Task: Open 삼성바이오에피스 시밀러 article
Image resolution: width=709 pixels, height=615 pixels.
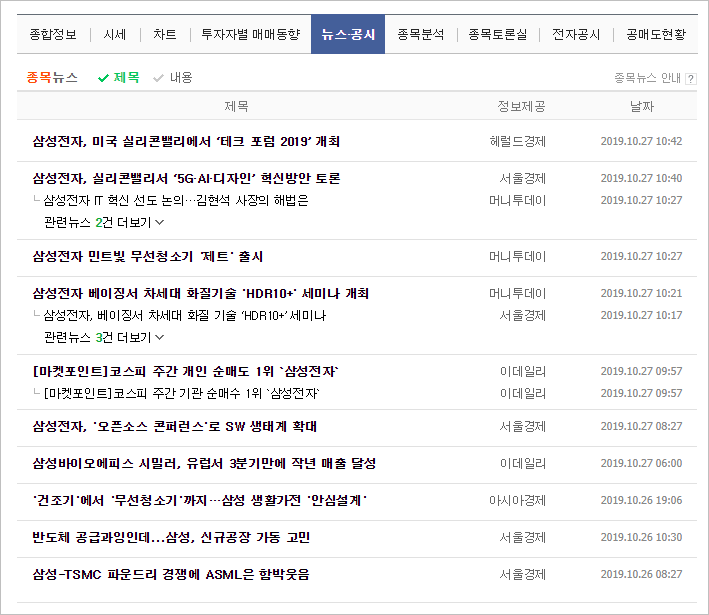Action: click(204, 464)
